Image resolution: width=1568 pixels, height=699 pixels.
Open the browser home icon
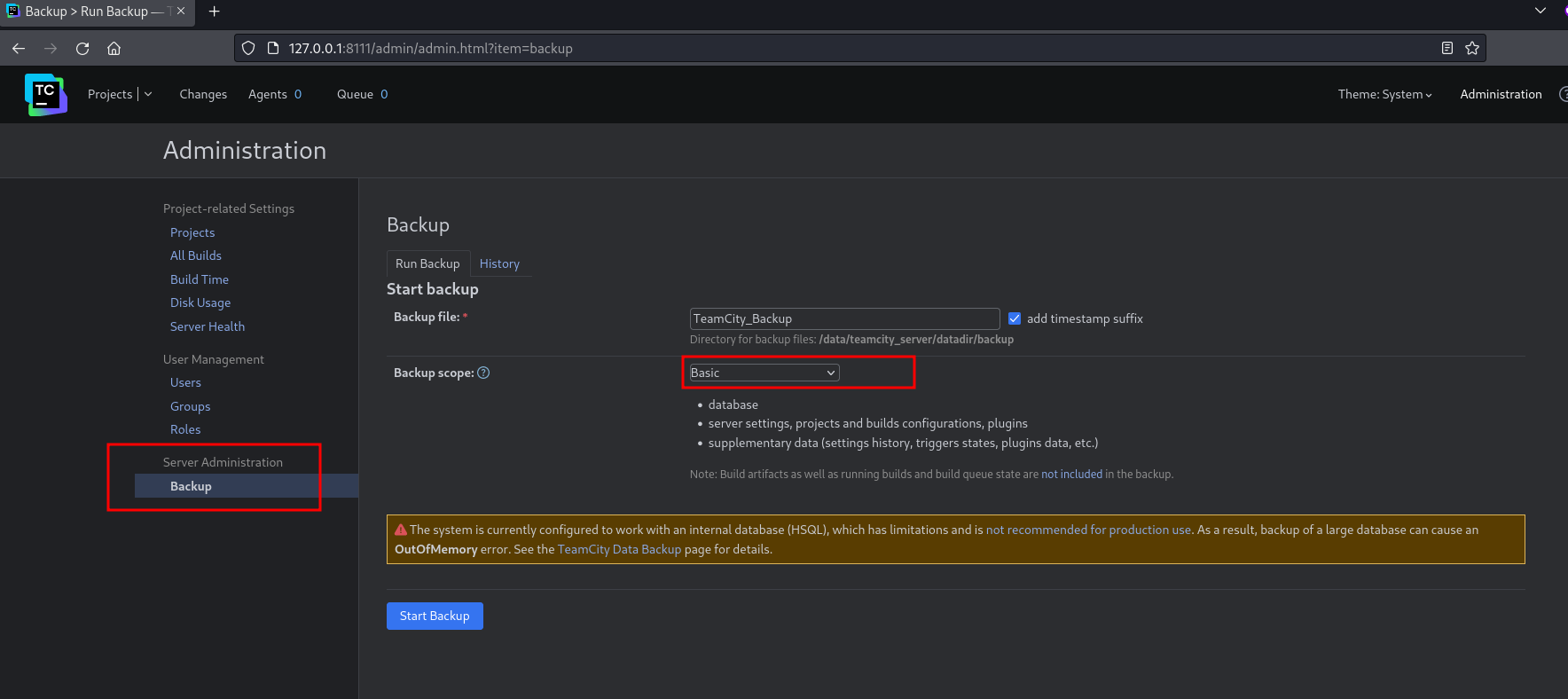[x=114, y=49]
